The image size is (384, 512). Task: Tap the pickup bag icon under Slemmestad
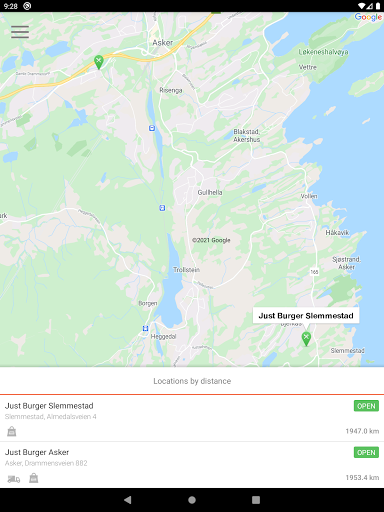coord(12,431)
